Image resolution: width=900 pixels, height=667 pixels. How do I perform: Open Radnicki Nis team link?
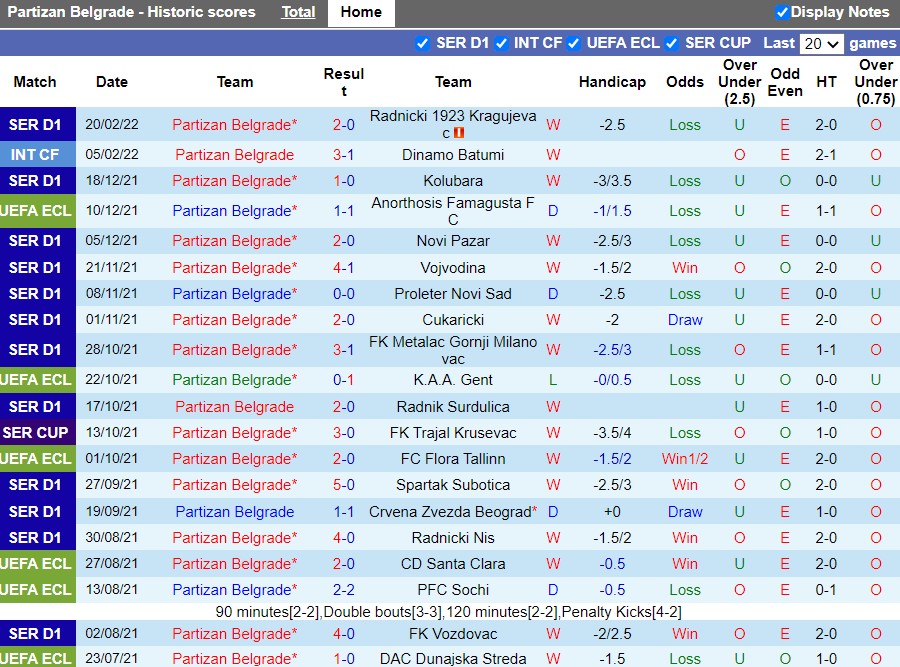[x=453, y=538]
